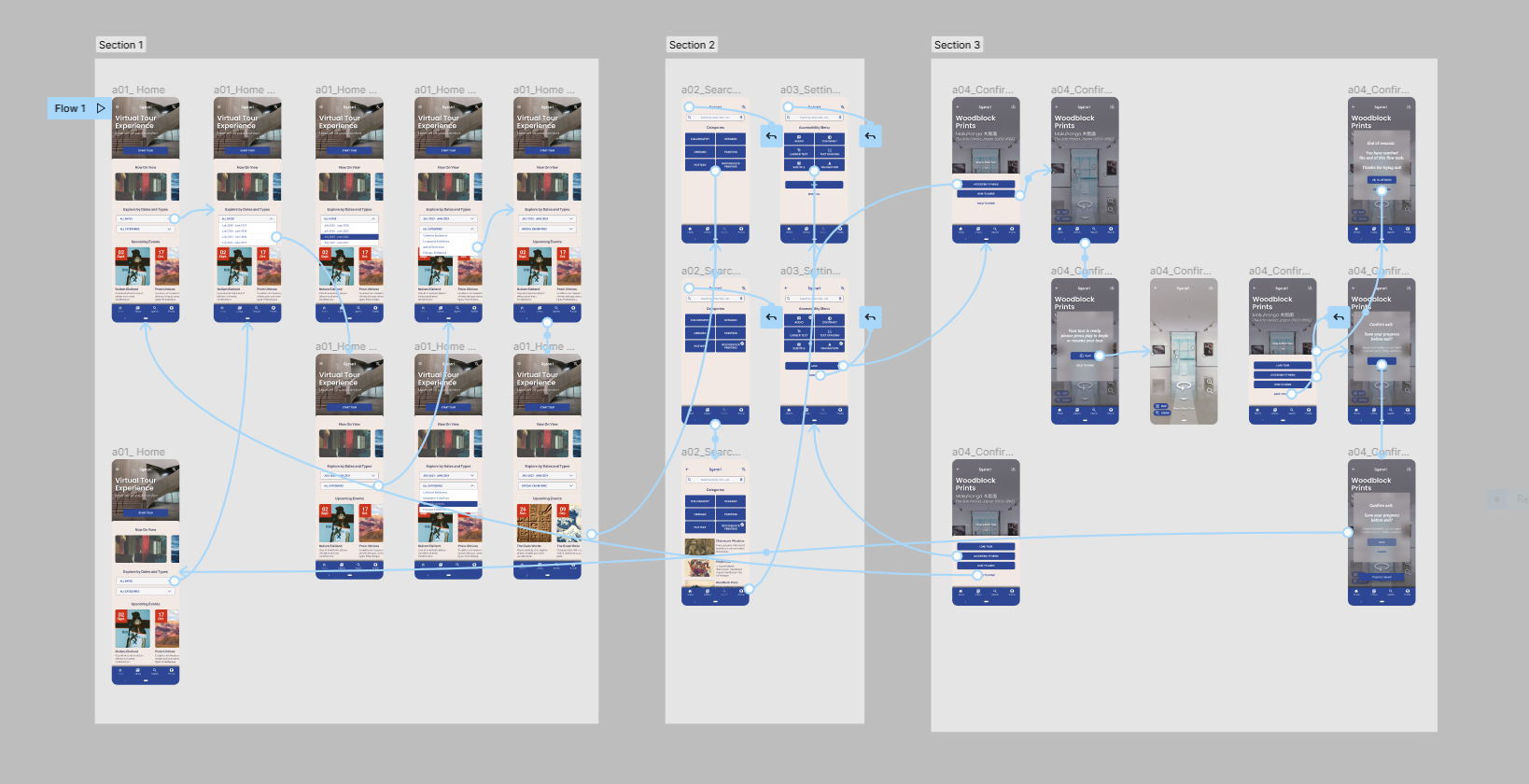Click the back-arrow icon inside Section 3

tap(1338, 317)
